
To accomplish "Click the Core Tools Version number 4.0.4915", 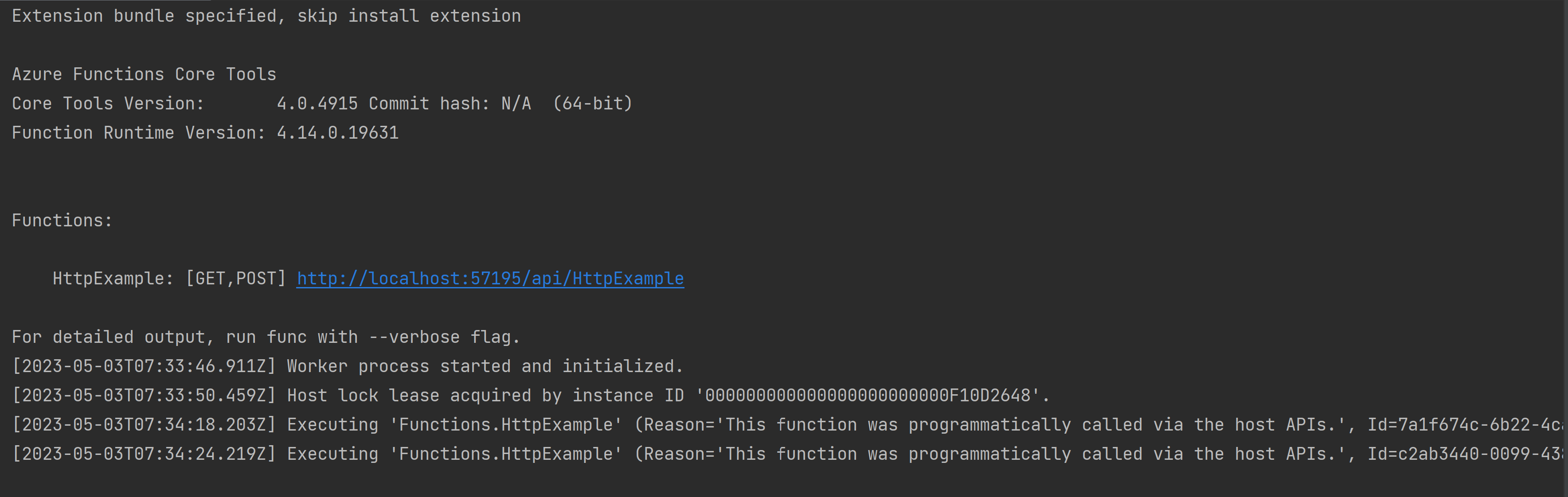I will pyautogui.click(x=317, y=103).
